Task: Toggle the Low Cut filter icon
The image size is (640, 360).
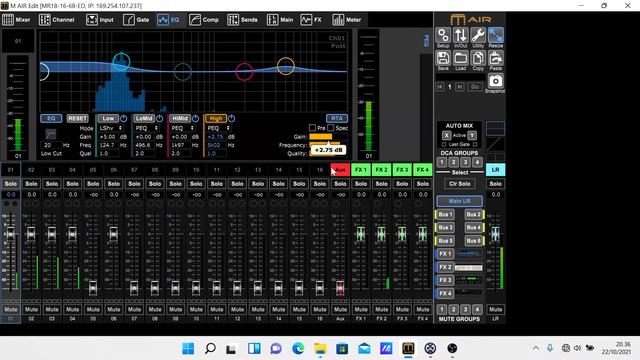Action: 51,134
